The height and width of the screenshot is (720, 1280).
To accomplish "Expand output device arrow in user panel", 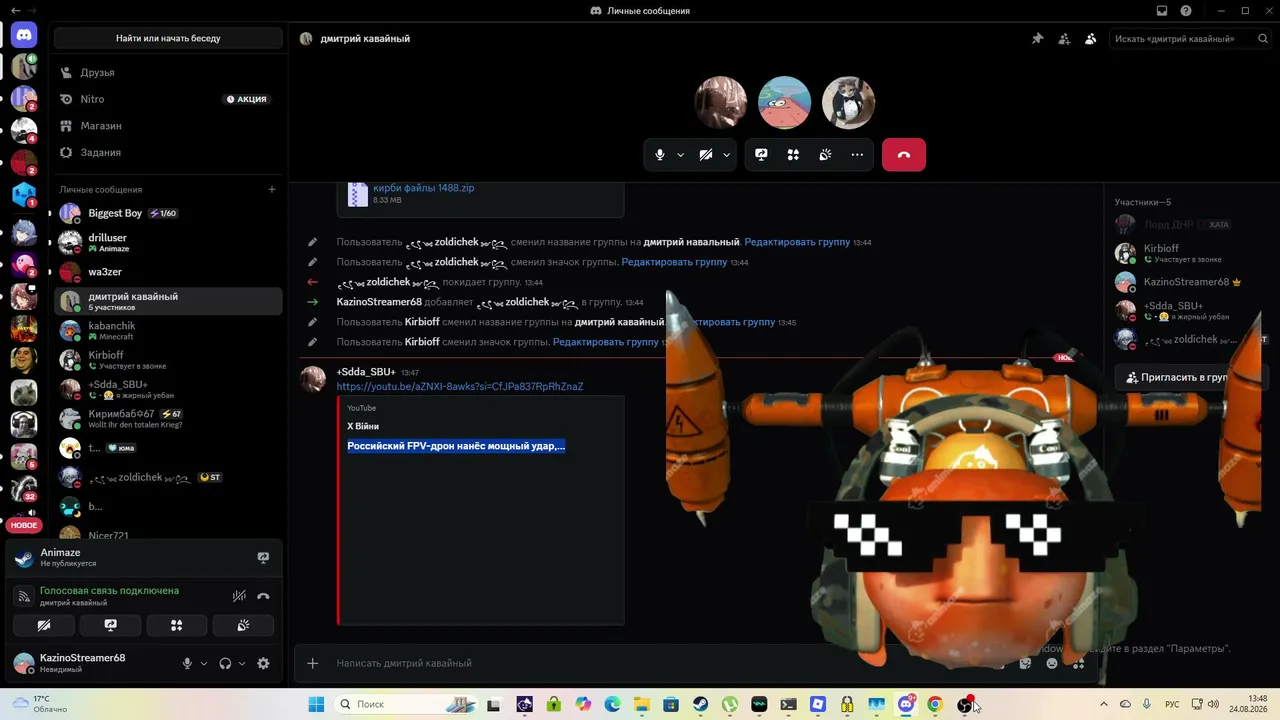I will coord(242,663).
